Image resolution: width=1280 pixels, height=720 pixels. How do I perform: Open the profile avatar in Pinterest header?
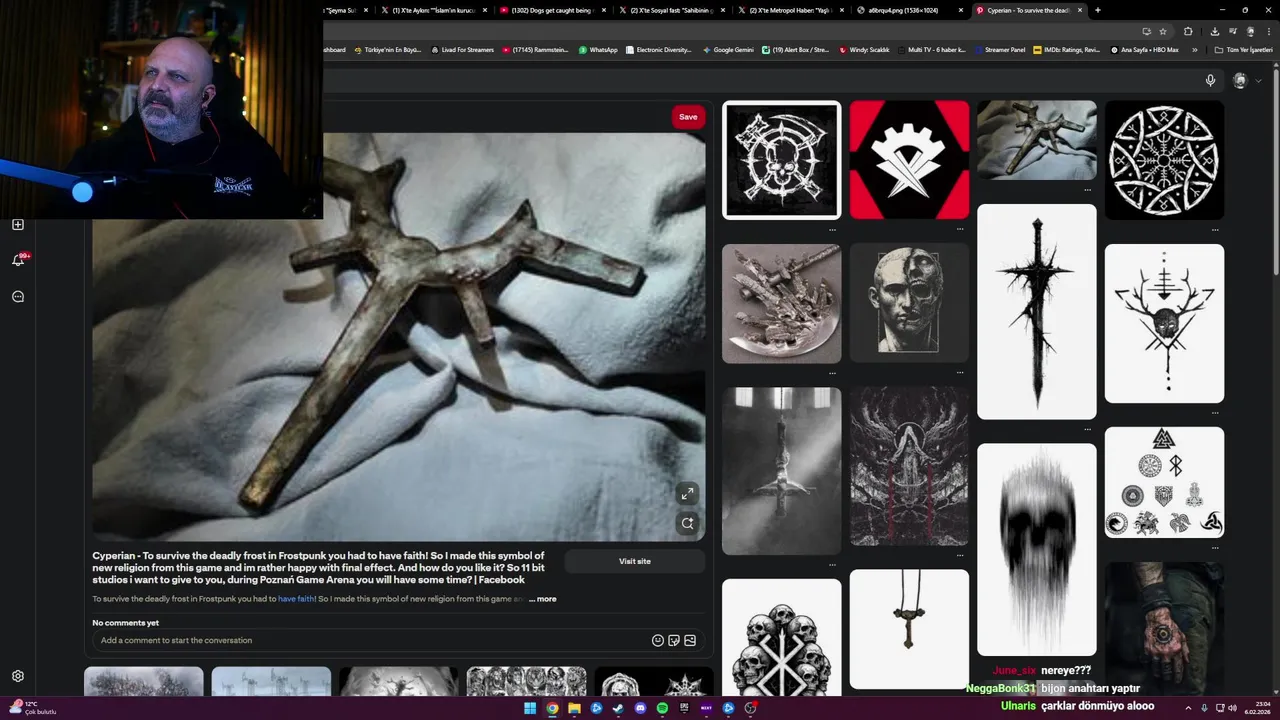[x=1240, y=81]
